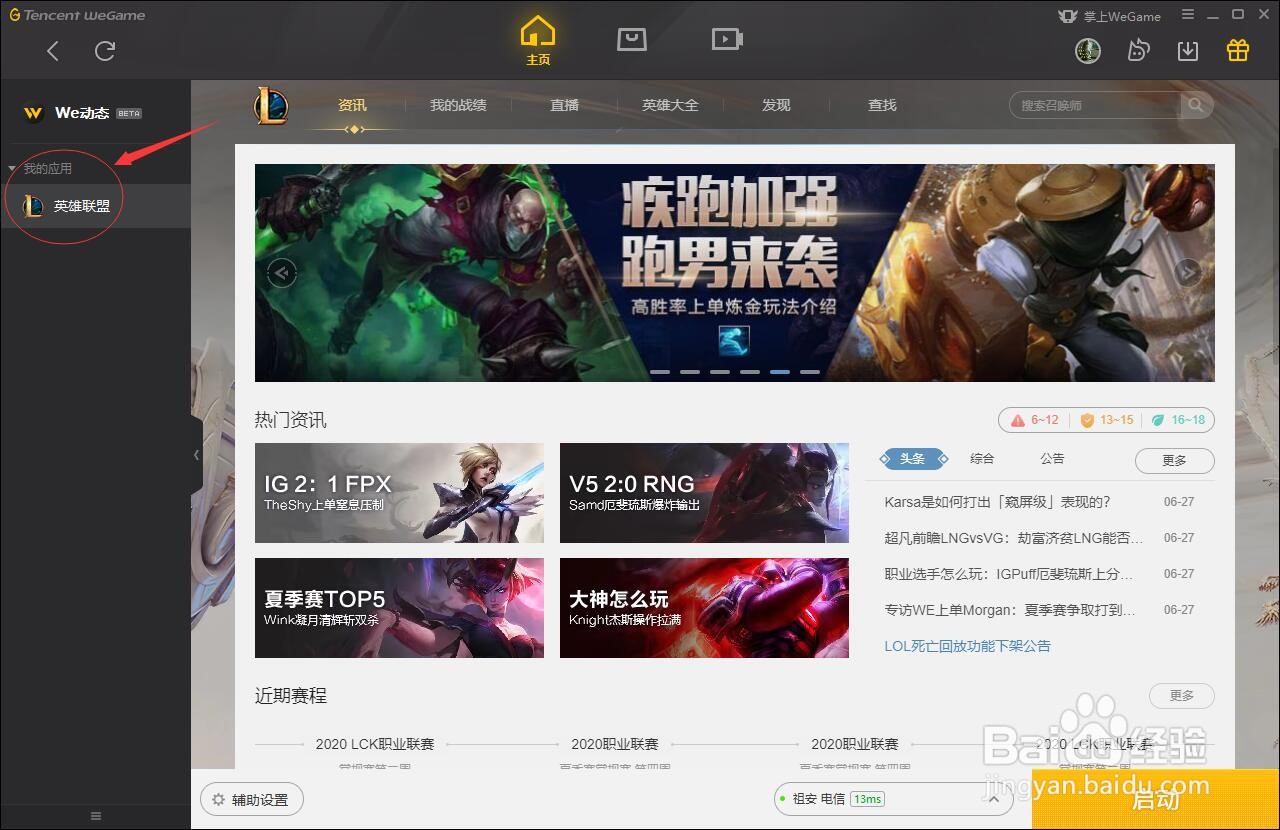Switch to the 我的战绩 tab
The height and width of the screenshot is (830, 1280).
click(x=458, y=105)
